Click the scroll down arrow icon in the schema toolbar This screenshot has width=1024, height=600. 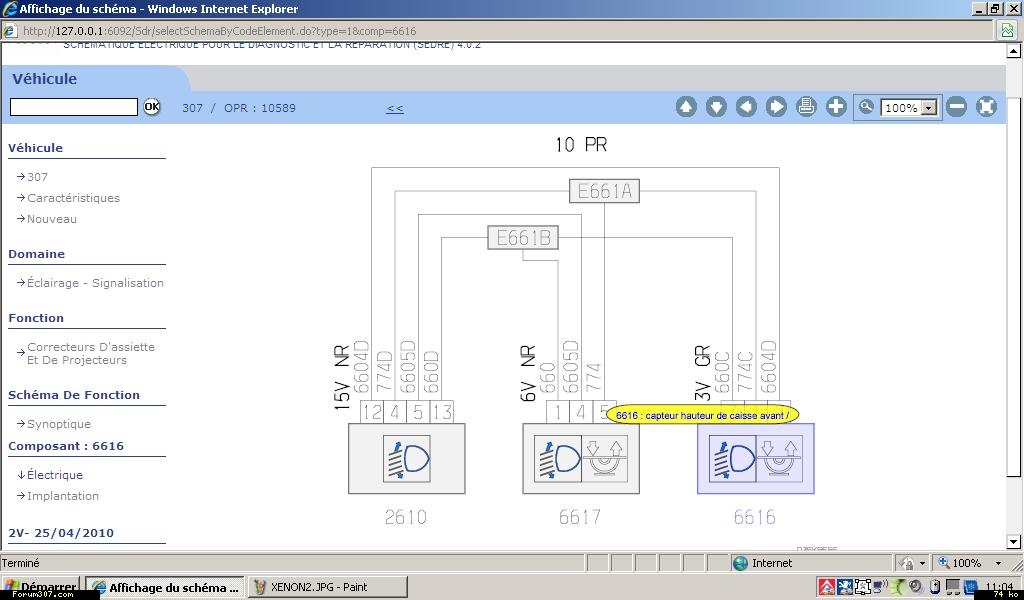[716, 106]
